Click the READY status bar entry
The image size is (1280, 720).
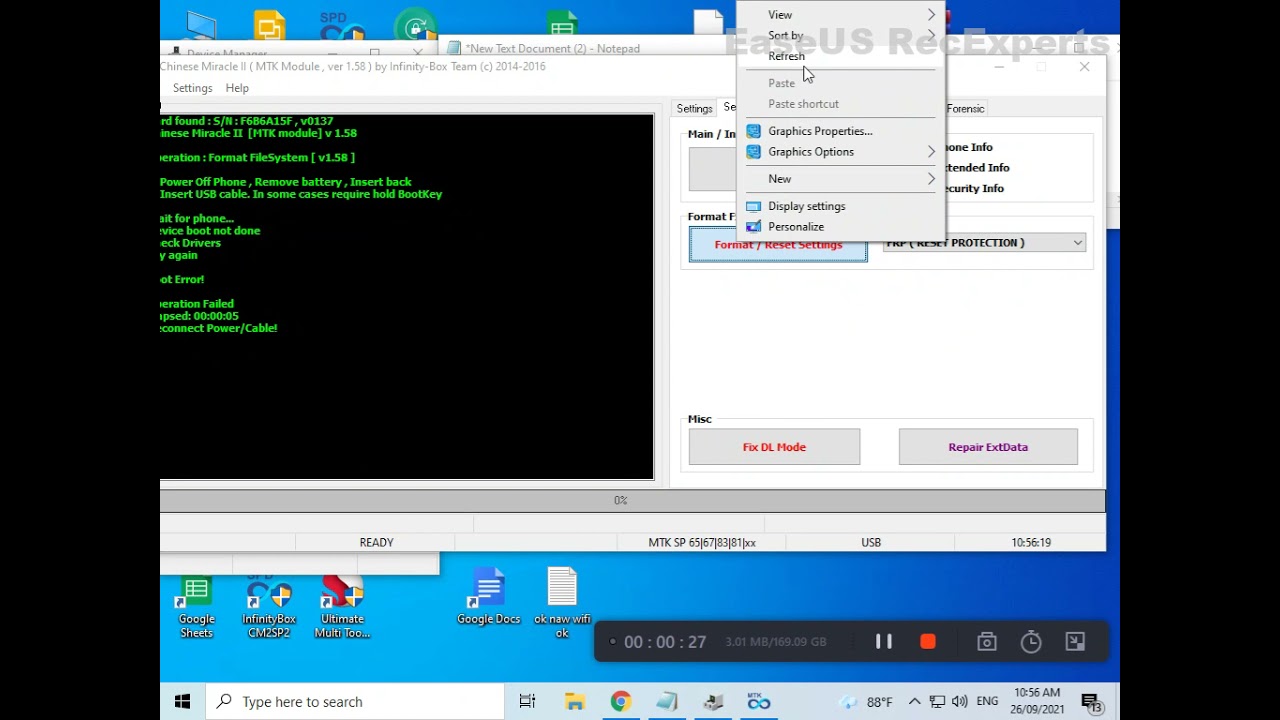pyautogui.click(x=376, y=542)
